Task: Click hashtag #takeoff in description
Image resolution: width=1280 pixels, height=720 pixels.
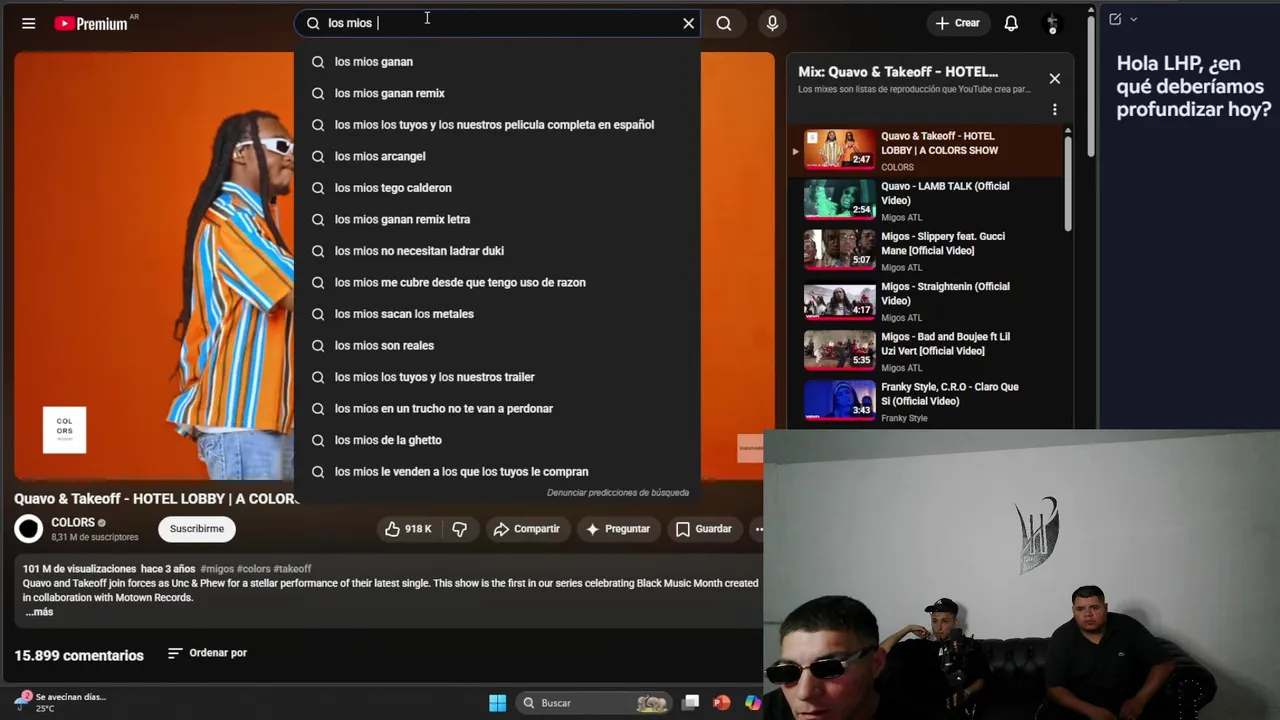Action: 292,569
